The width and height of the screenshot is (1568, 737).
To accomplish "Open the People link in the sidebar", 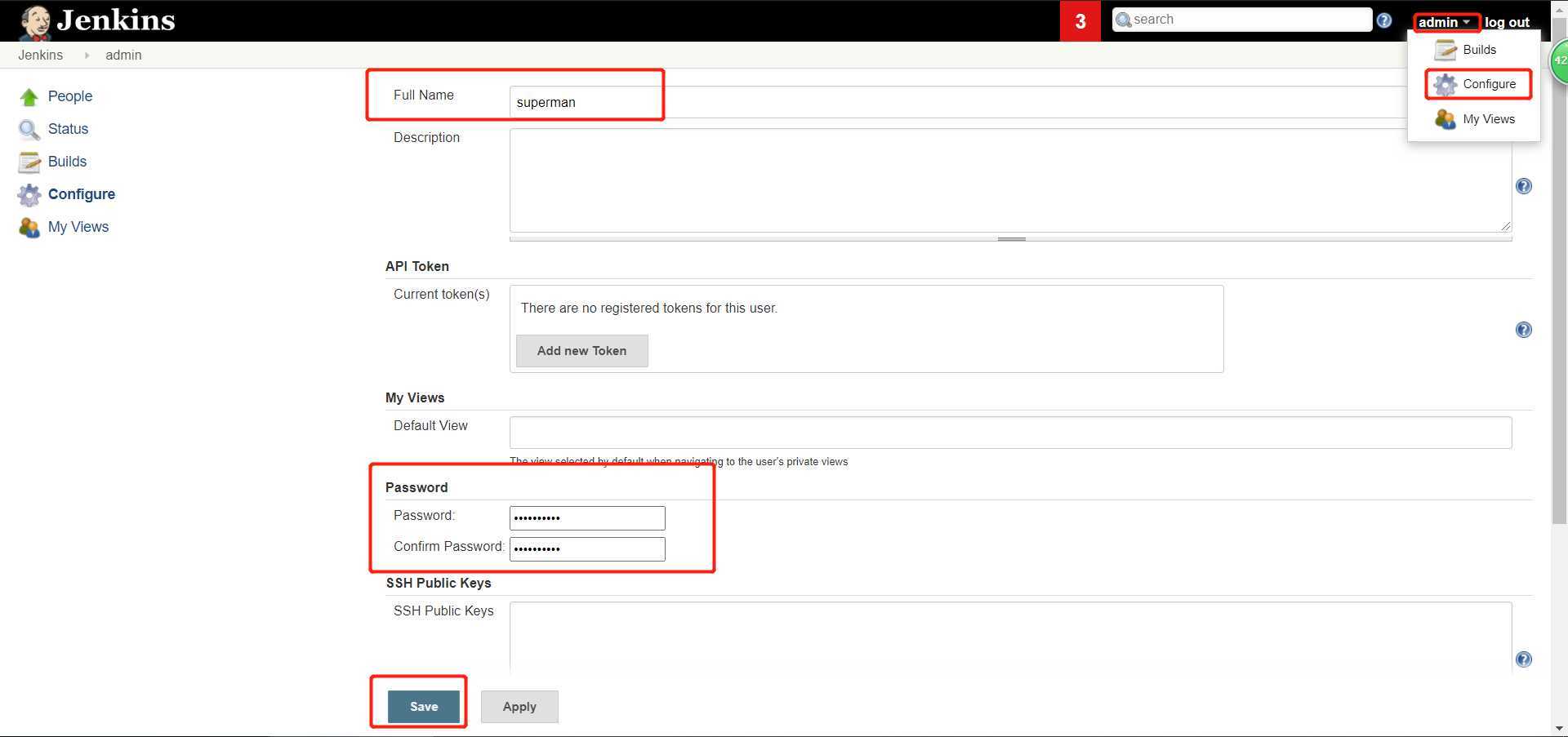I will point(70,96).
